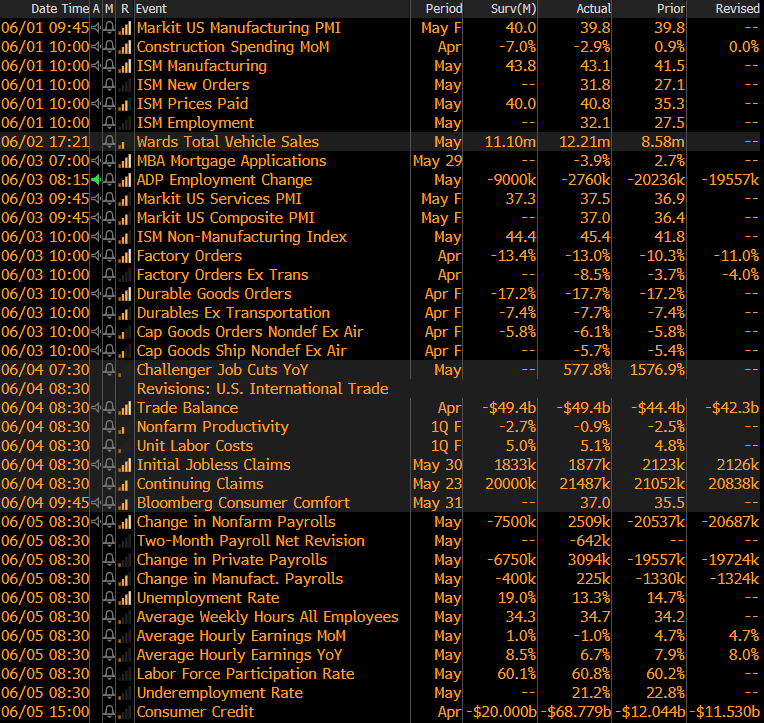
Task: Select the relevance bars icon for ISM Manufacturing
Action: (x=125, y=66)
